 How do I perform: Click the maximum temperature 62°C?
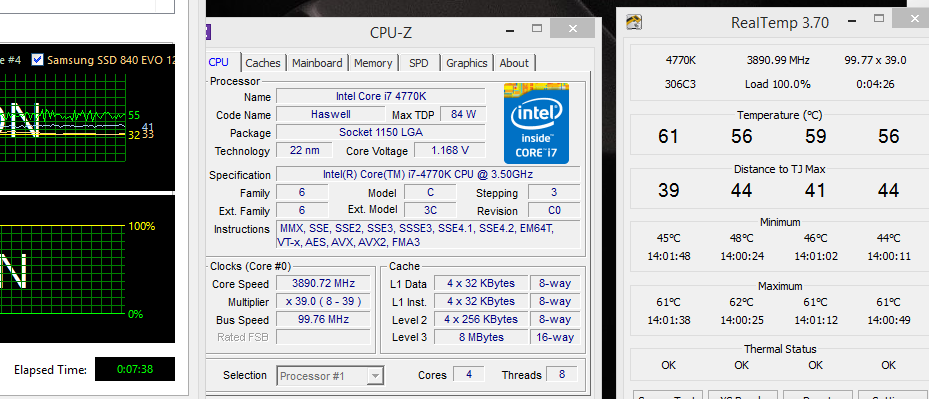[x=741, y=302]
